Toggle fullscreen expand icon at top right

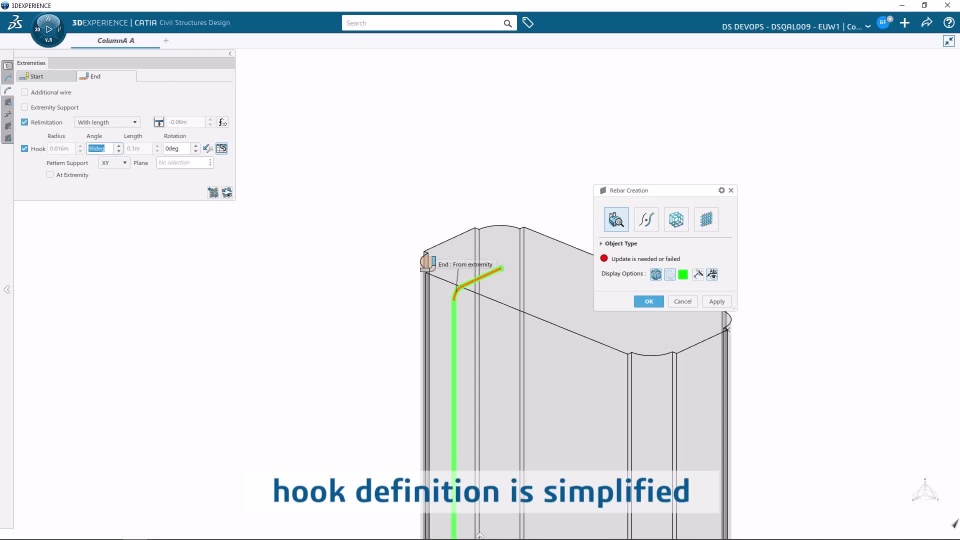[x=949, y=41]
